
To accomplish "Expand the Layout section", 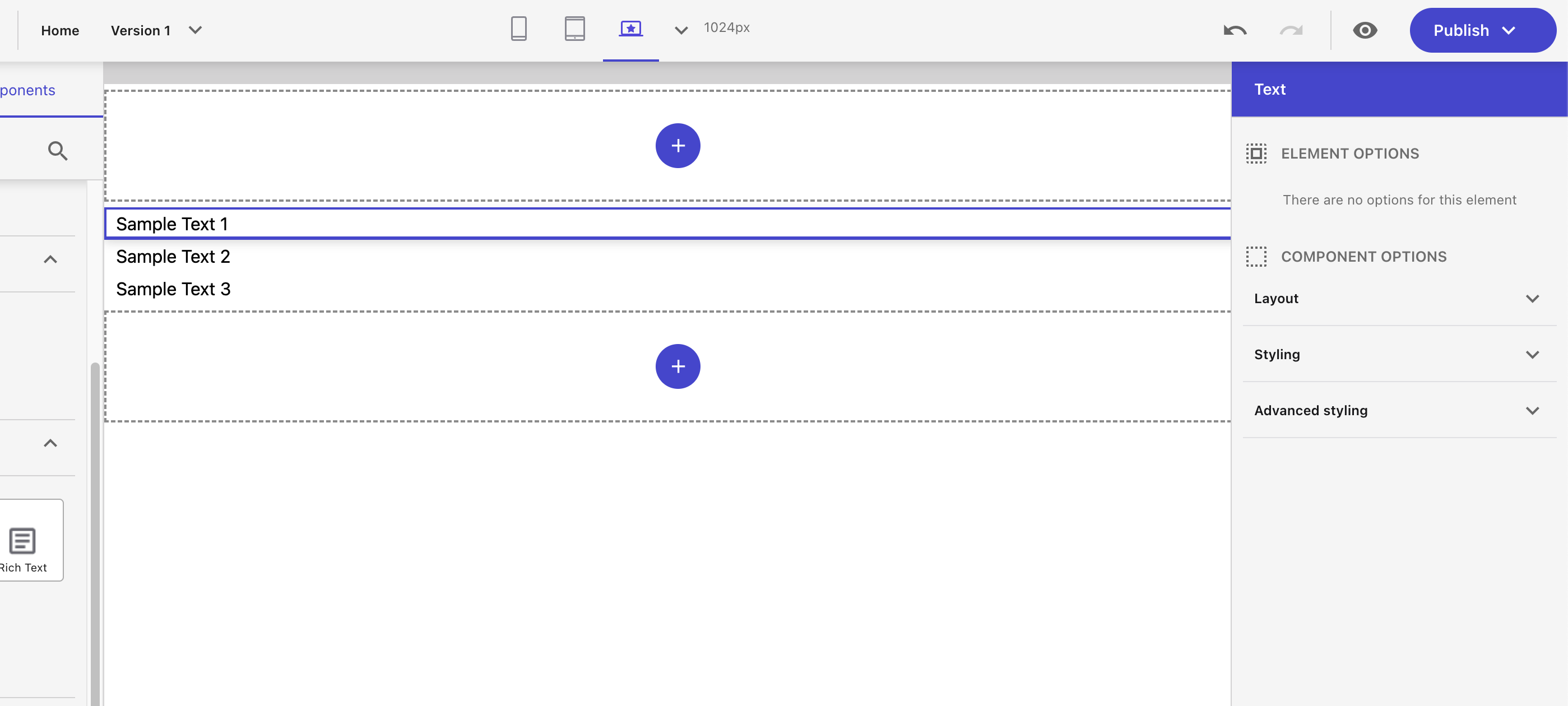I will coord(1399,298).
